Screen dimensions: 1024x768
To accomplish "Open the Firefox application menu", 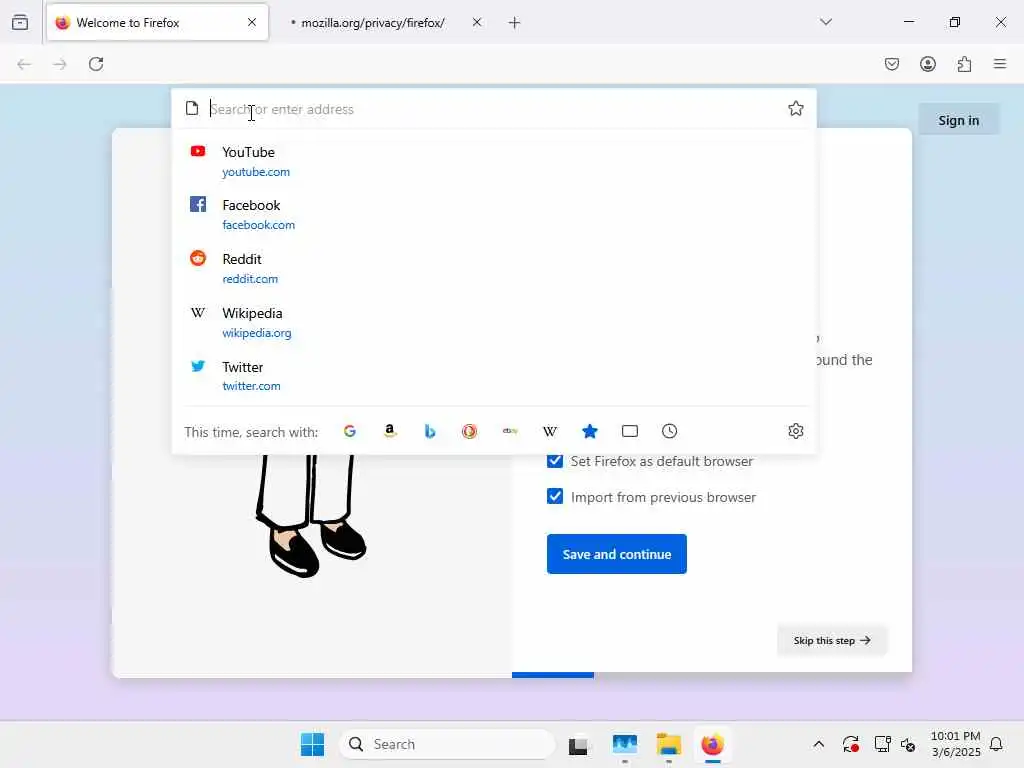I will coord(1000,64).
